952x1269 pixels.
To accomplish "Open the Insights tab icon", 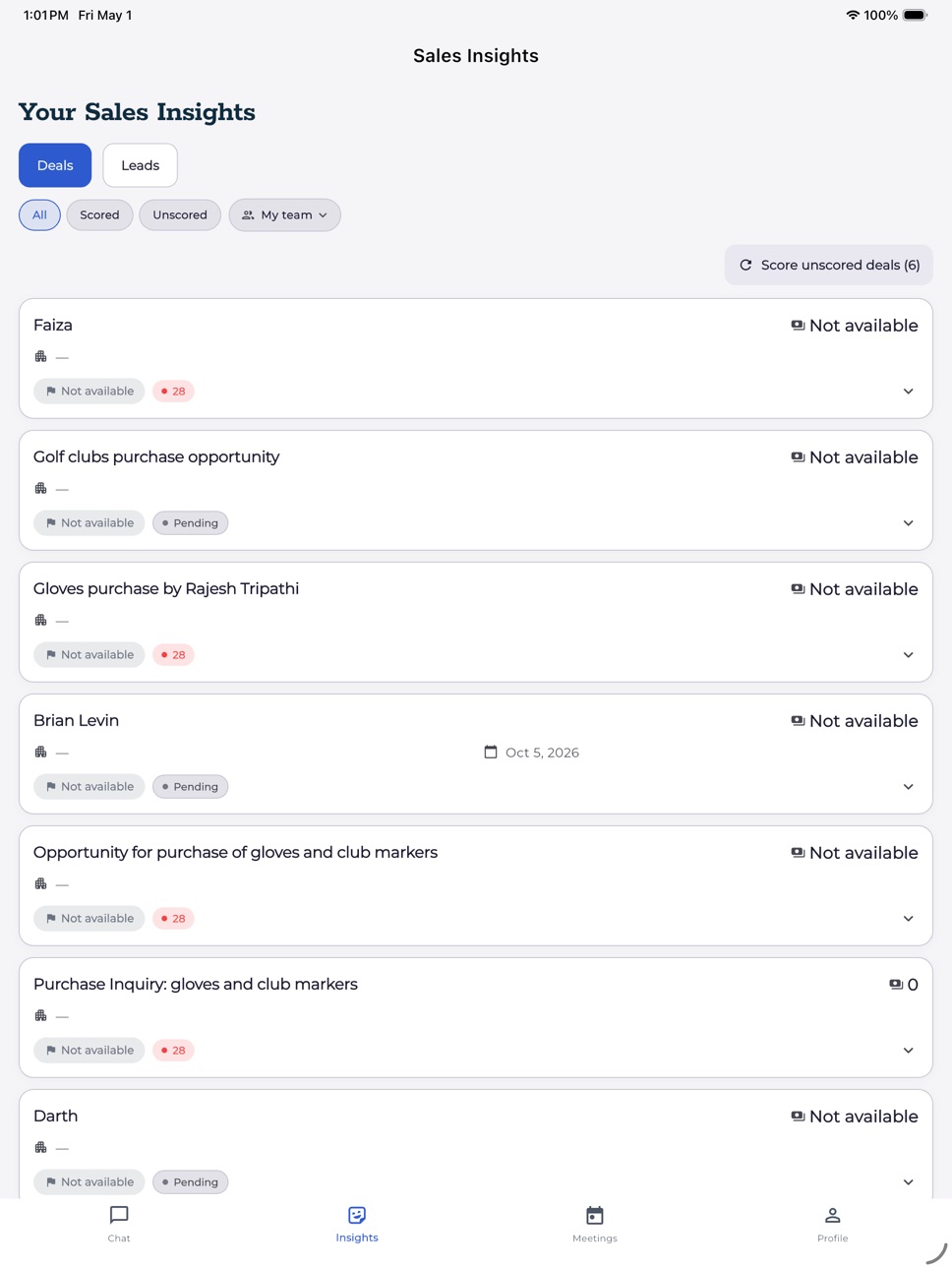I will click(x=357, y=1215).
